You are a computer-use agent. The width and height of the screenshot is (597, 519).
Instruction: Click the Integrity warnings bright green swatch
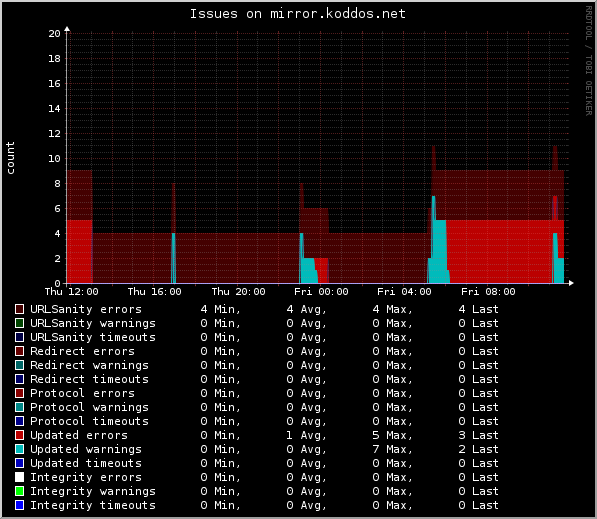click(19, 491)
